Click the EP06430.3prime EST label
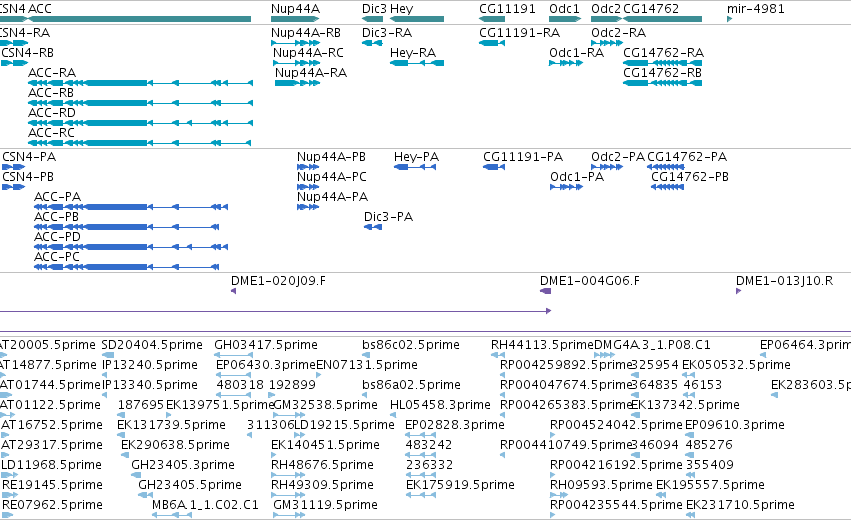 tap(265, 365)
